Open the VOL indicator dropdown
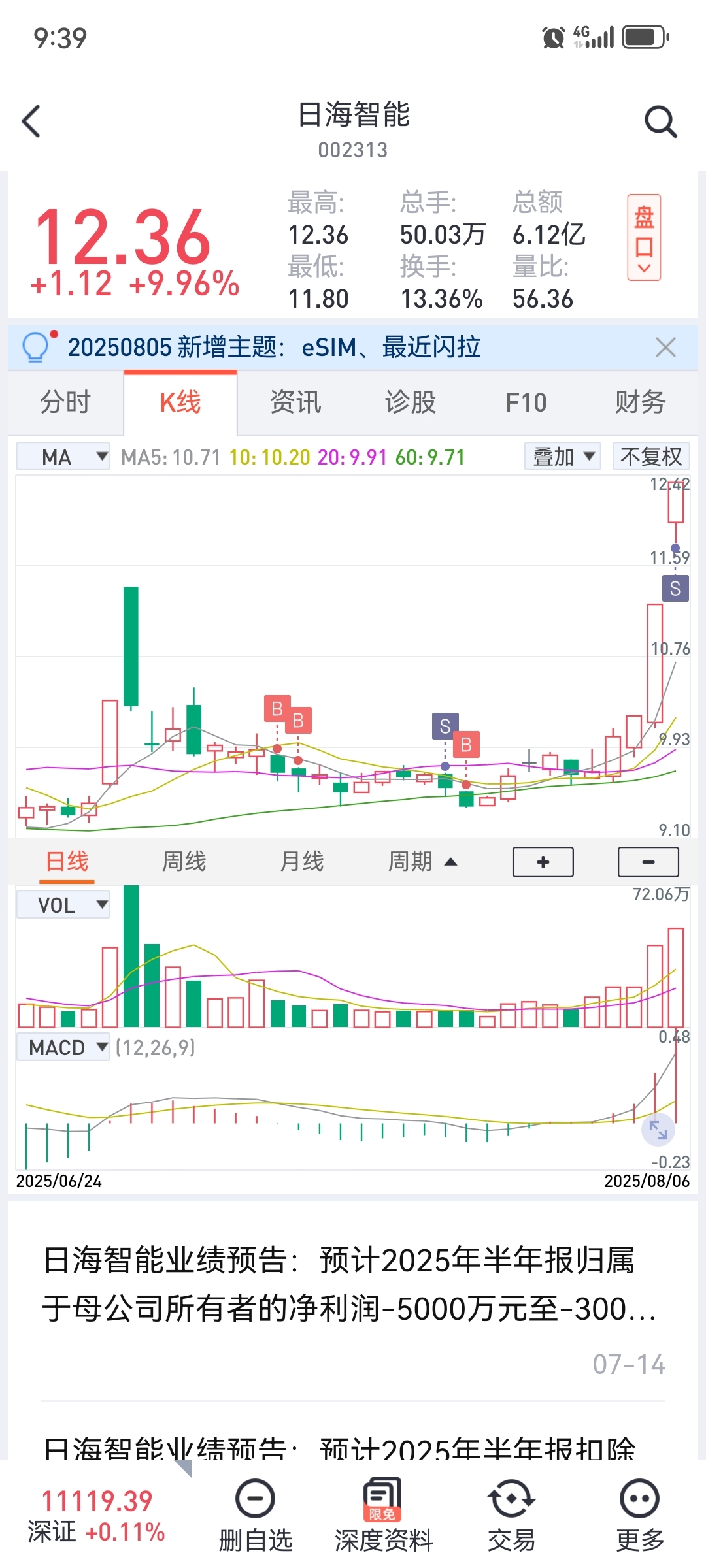The width and height of the screenshot is (706, 1568). pyautogui.click(x=63, y=905)
